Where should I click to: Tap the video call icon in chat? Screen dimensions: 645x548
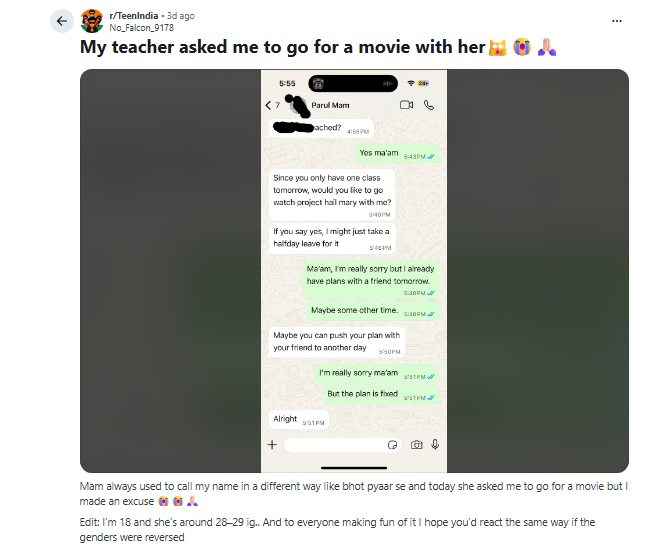point(406,105)
